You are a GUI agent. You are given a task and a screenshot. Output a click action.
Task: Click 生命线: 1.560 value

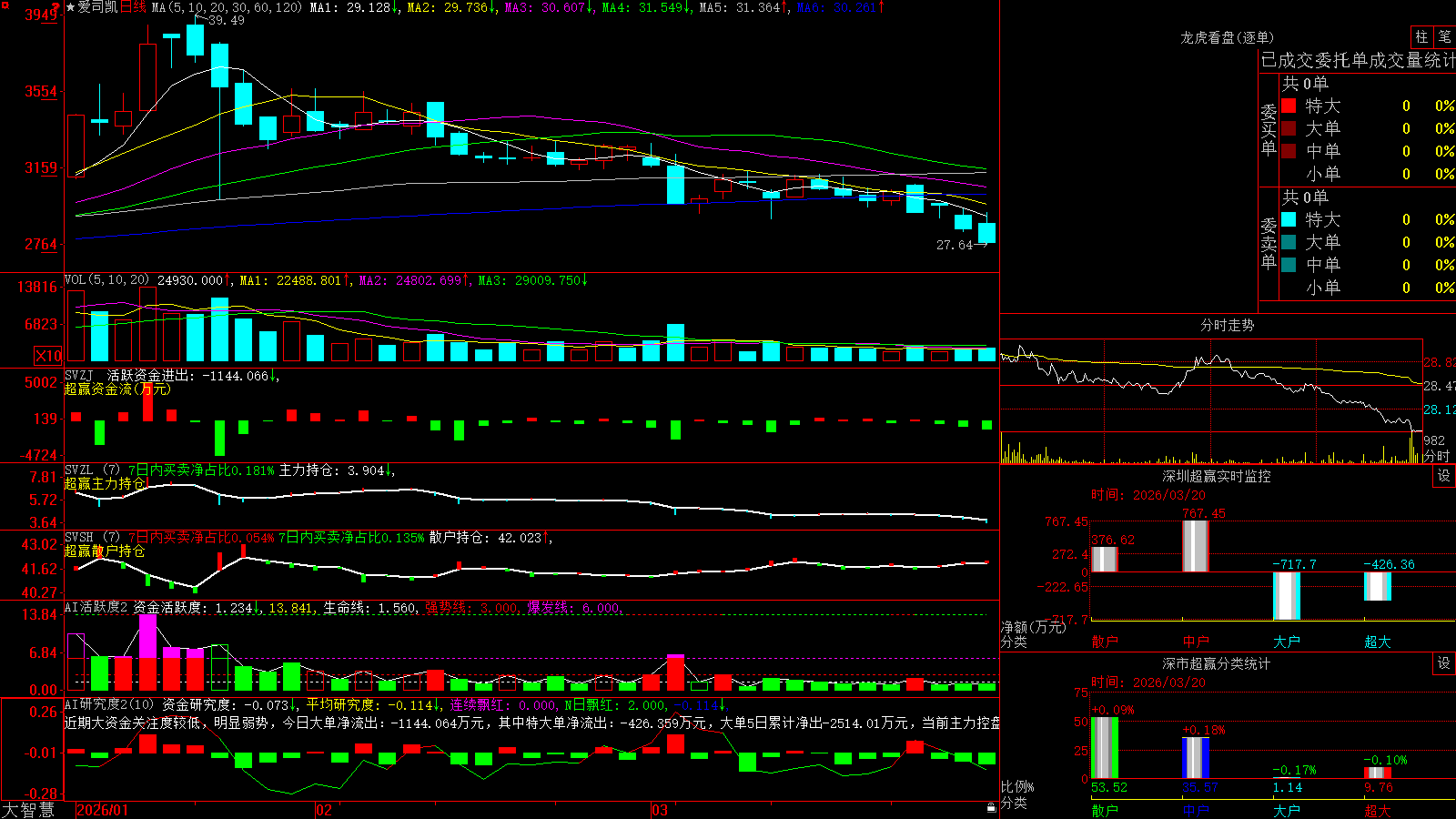coord(370,608)
